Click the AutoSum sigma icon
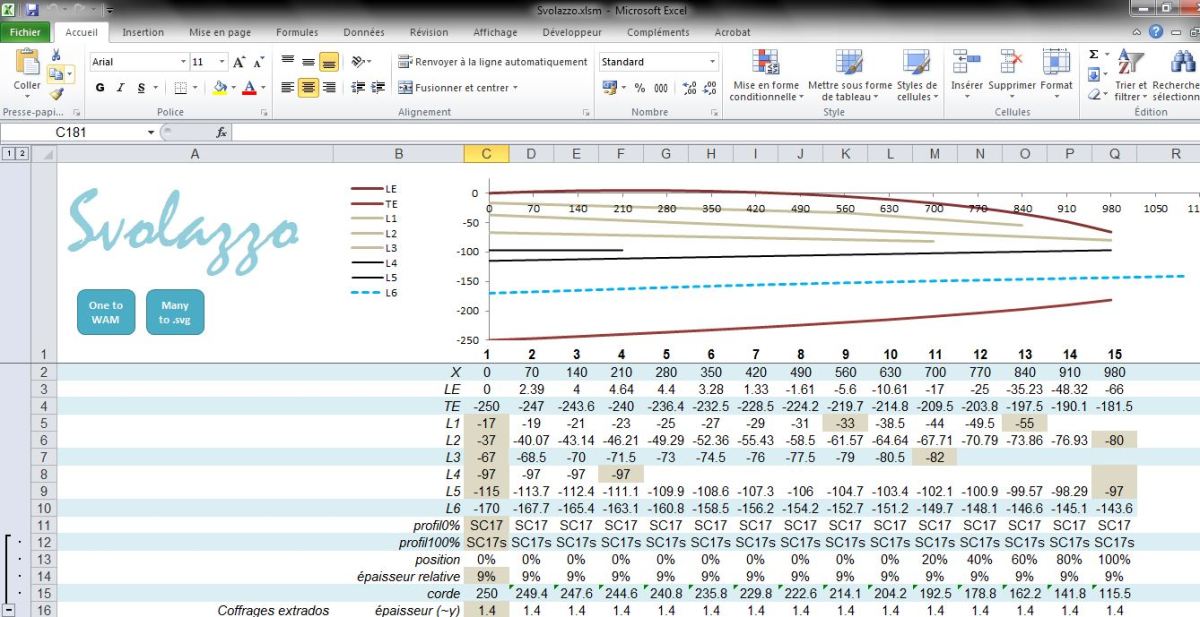1200x617 pixels. [1093, 55]
